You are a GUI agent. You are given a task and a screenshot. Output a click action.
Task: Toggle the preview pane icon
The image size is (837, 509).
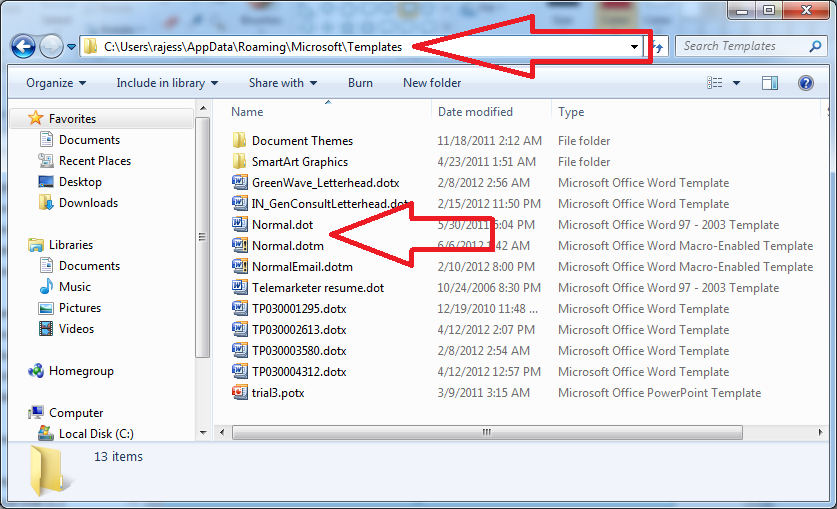769,83
